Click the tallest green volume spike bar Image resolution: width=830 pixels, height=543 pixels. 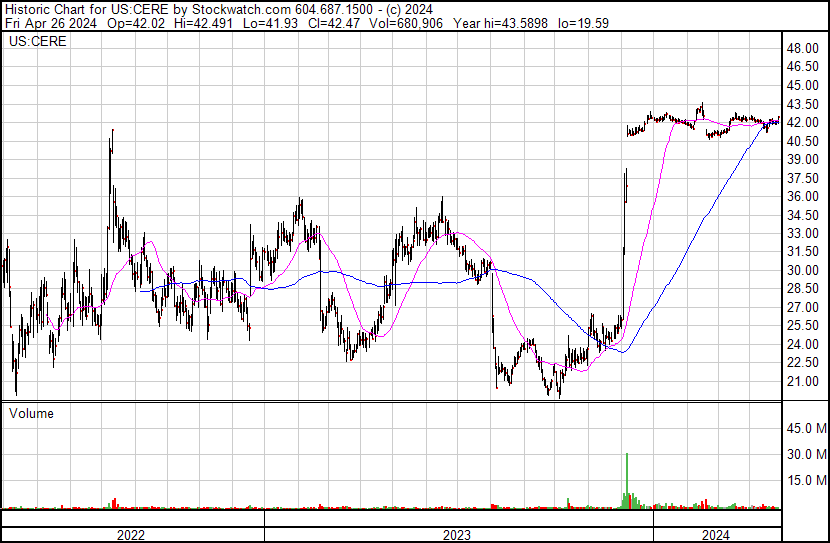pos(627,481)
